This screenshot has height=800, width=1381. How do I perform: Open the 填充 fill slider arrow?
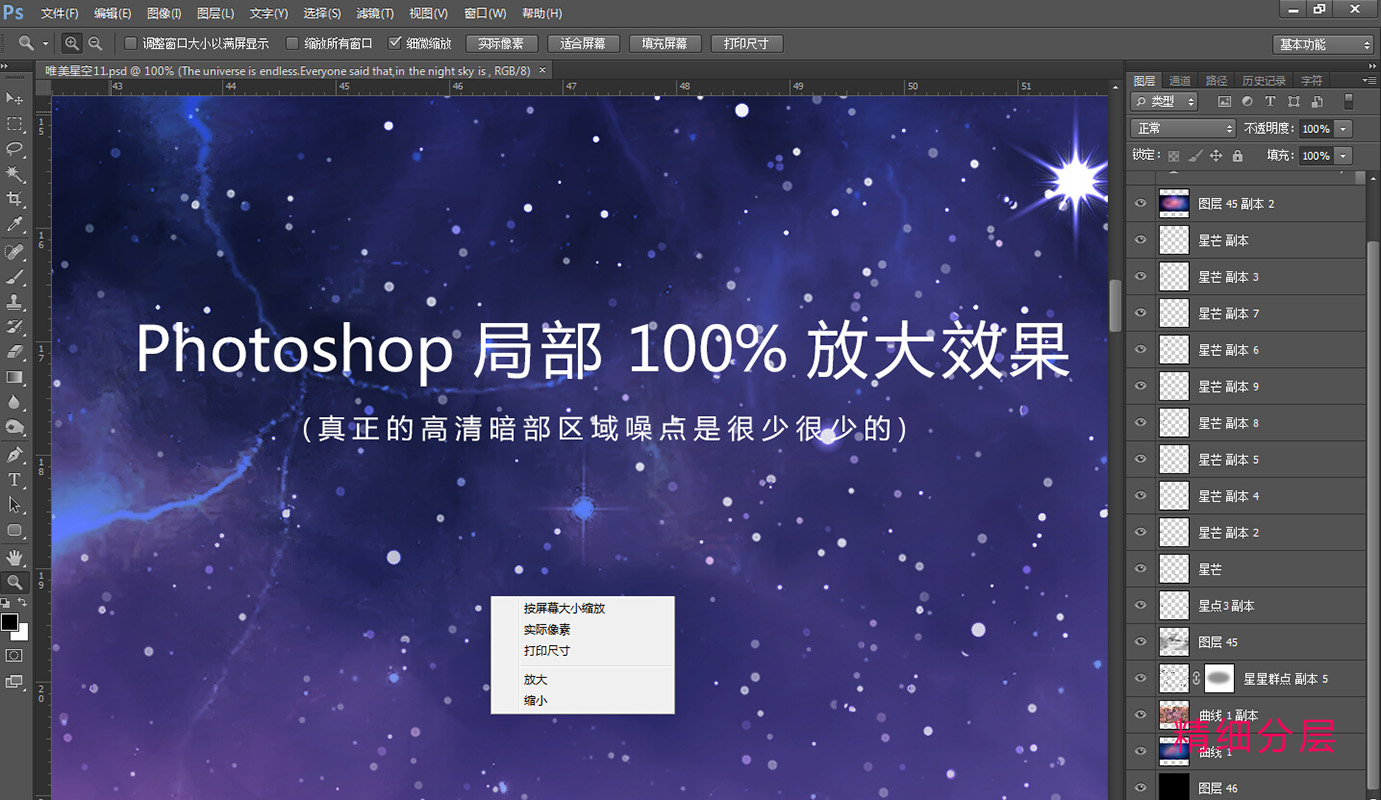point(1343,156)
